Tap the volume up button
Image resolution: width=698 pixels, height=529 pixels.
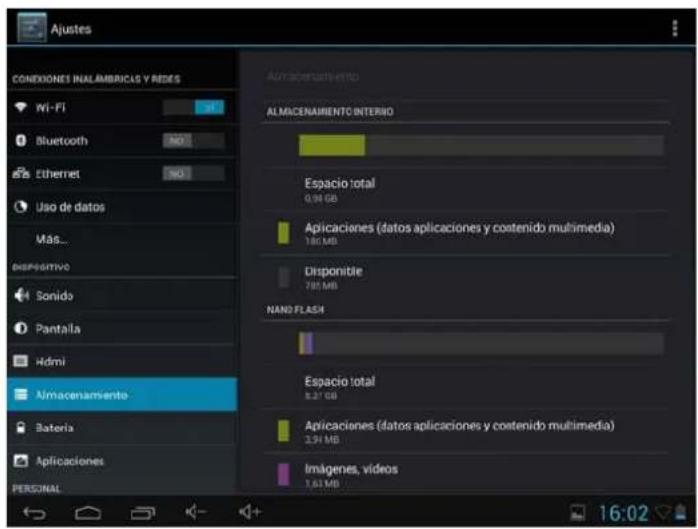[250, 512]
